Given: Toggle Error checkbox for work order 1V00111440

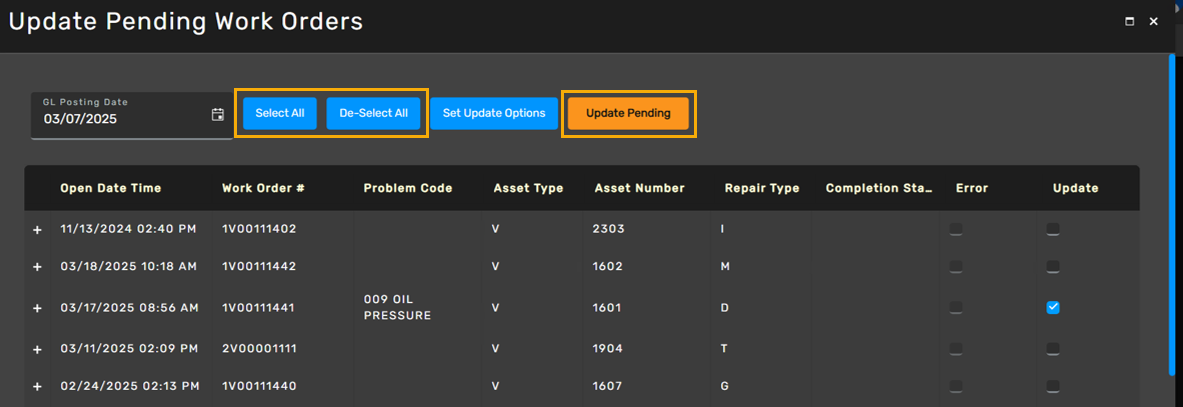Looking at the screenshot, I should [x=956, y=386].
